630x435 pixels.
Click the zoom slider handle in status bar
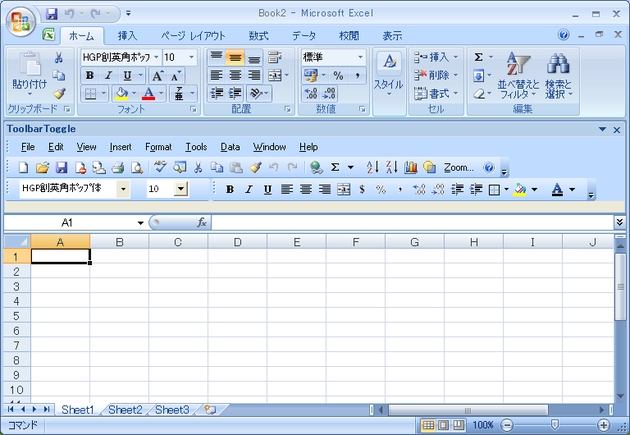tap(554, 425)
